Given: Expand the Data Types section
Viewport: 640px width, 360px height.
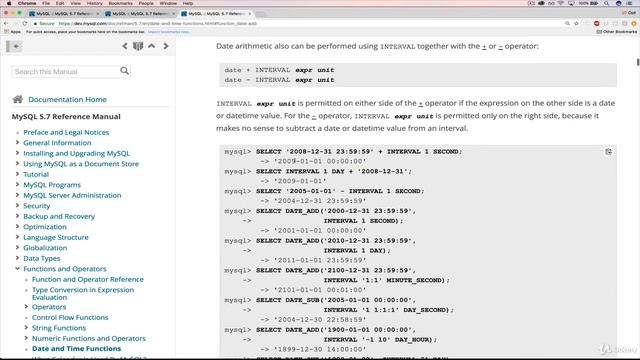Looking at the screenshot, I should (17, 258).
